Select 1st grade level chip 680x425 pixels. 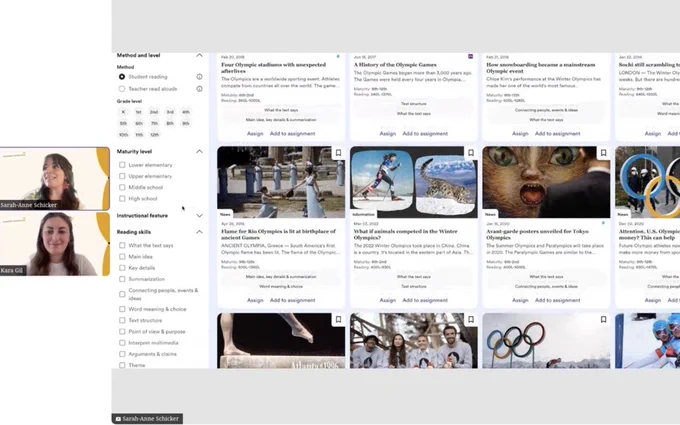point(139,112)
